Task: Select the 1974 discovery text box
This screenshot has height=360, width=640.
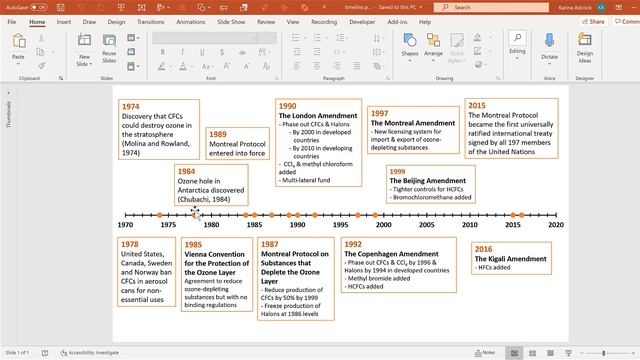Action: click(x=159, y=129)
